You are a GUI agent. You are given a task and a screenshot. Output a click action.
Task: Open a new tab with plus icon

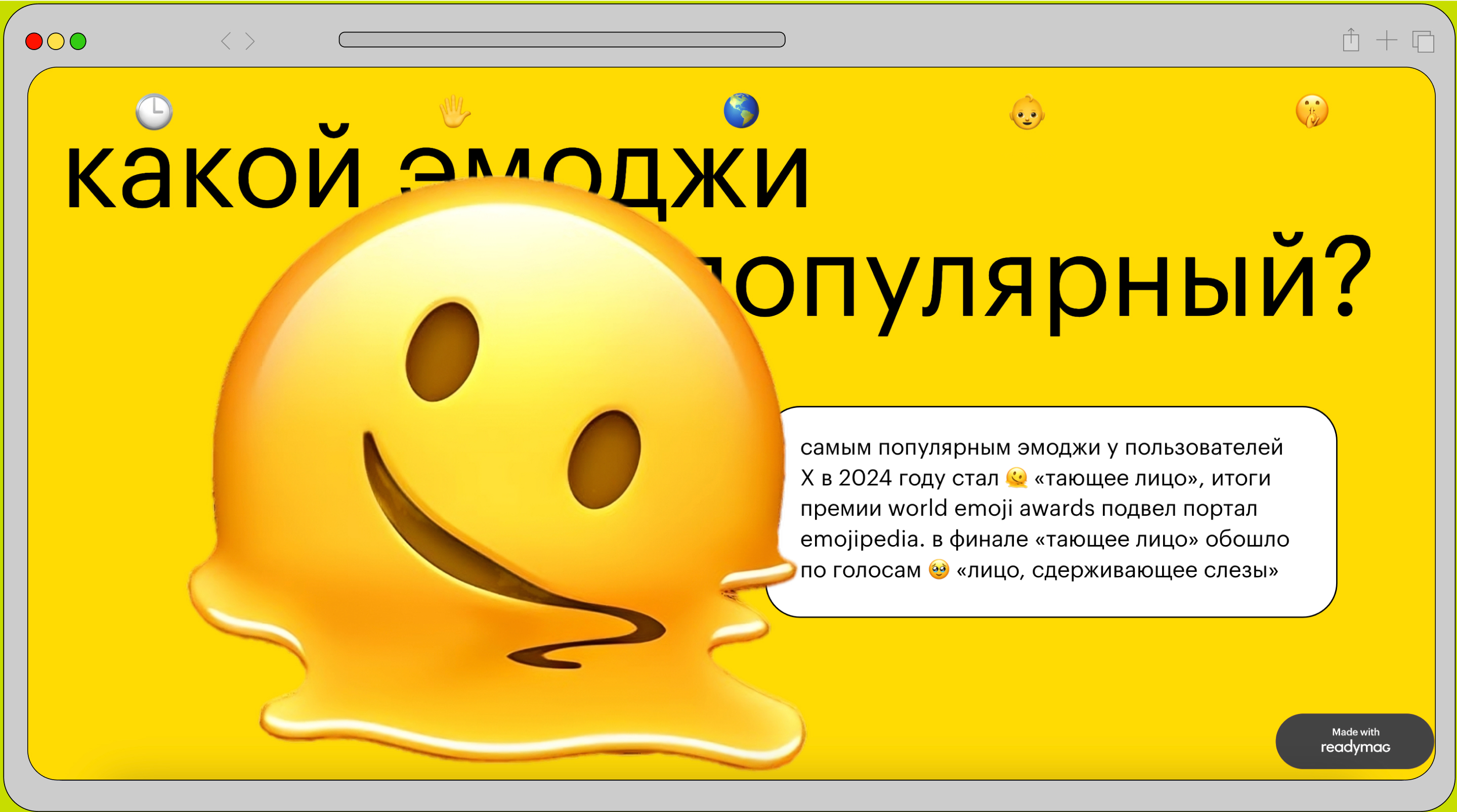click(x=1386, y=40)
